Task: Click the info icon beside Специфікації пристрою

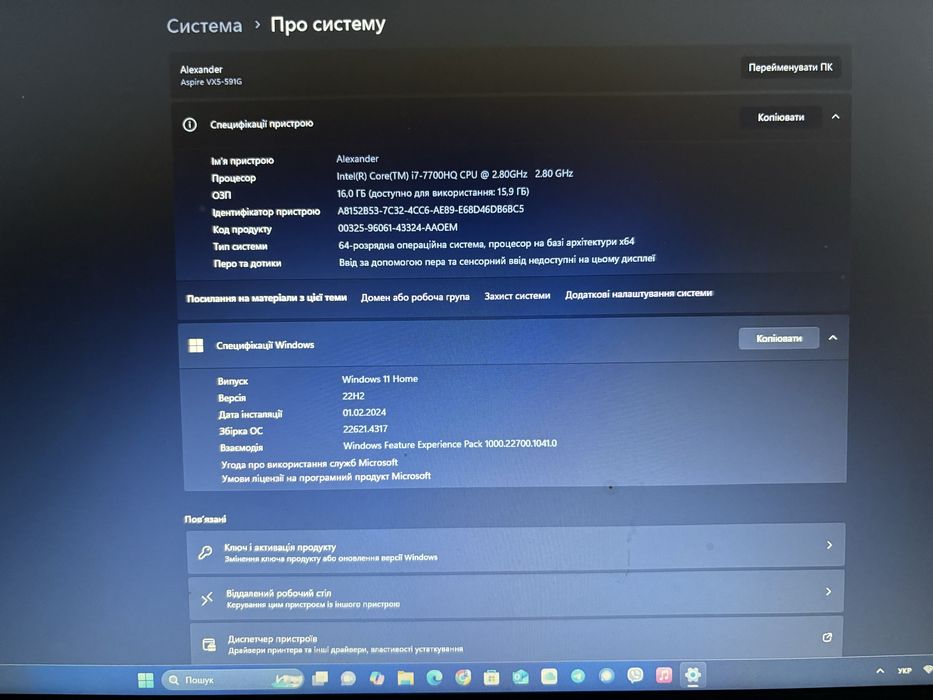Action: (x=190, y=124)
